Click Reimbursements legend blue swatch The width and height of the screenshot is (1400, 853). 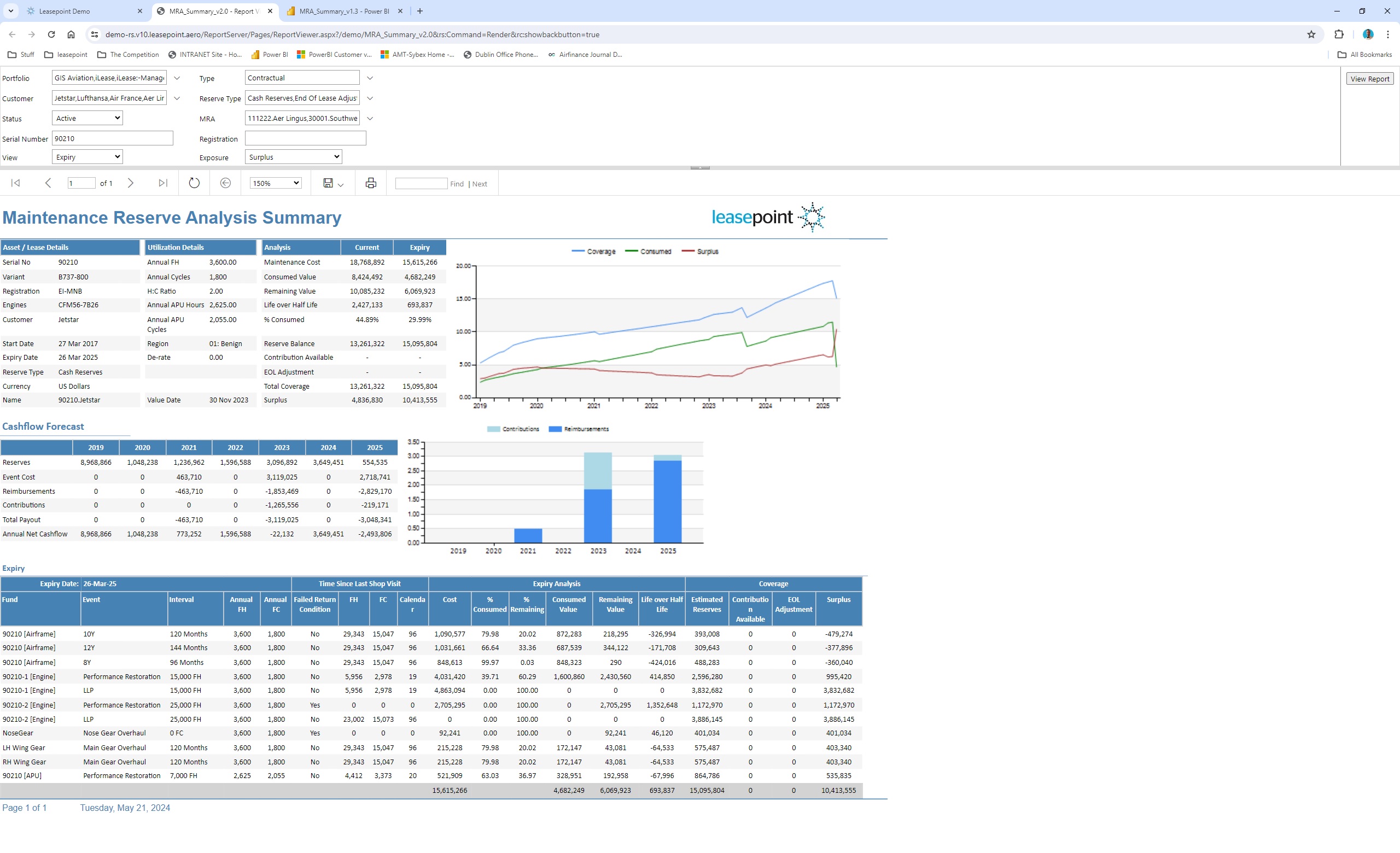555,429
